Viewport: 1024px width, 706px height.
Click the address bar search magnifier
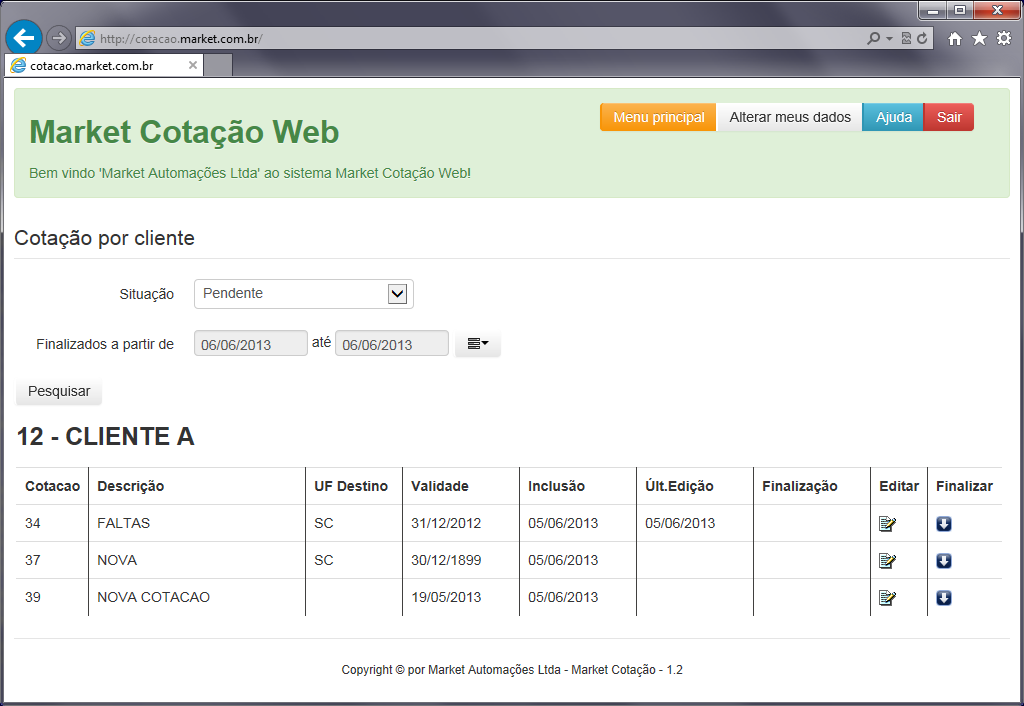pos(873,39)
